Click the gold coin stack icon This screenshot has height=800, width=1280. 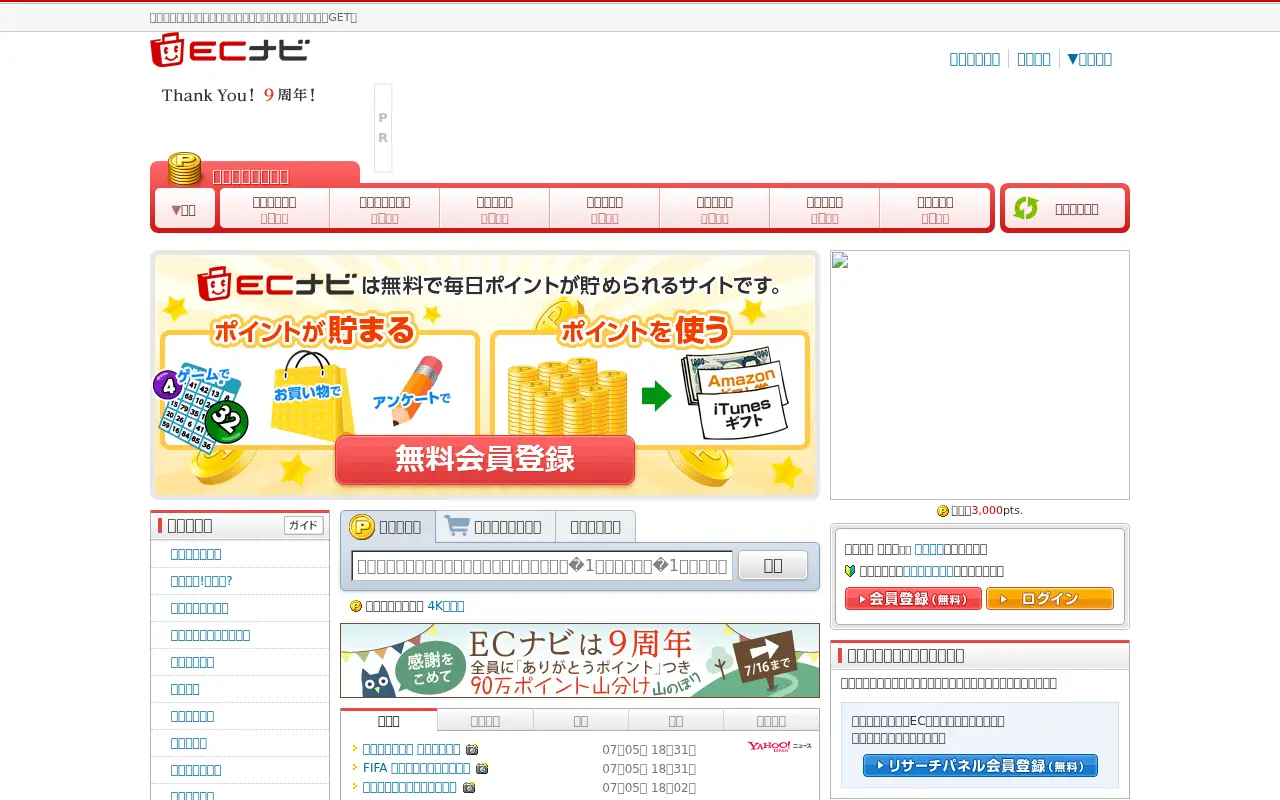pyautogui.click(x=184, y=169)
